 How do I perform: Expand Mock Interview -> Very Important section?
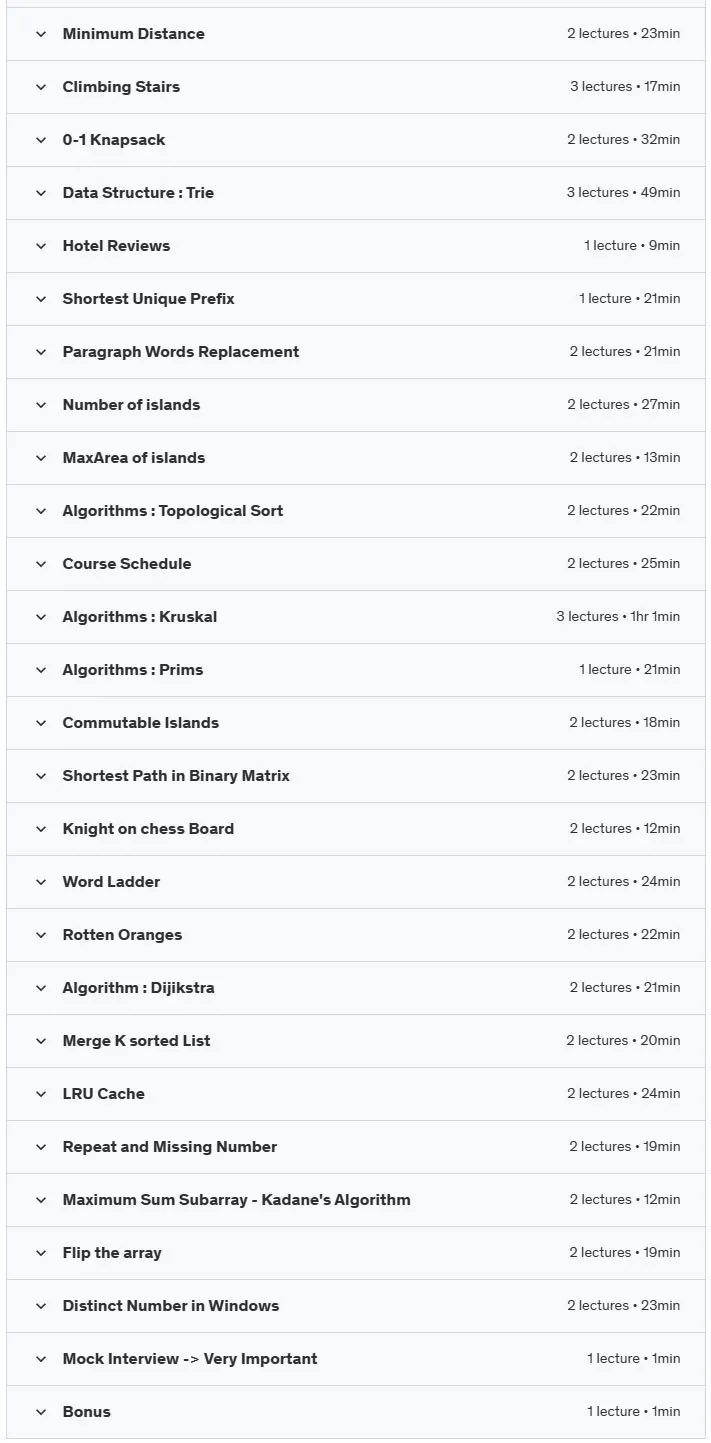[355, 1359]
